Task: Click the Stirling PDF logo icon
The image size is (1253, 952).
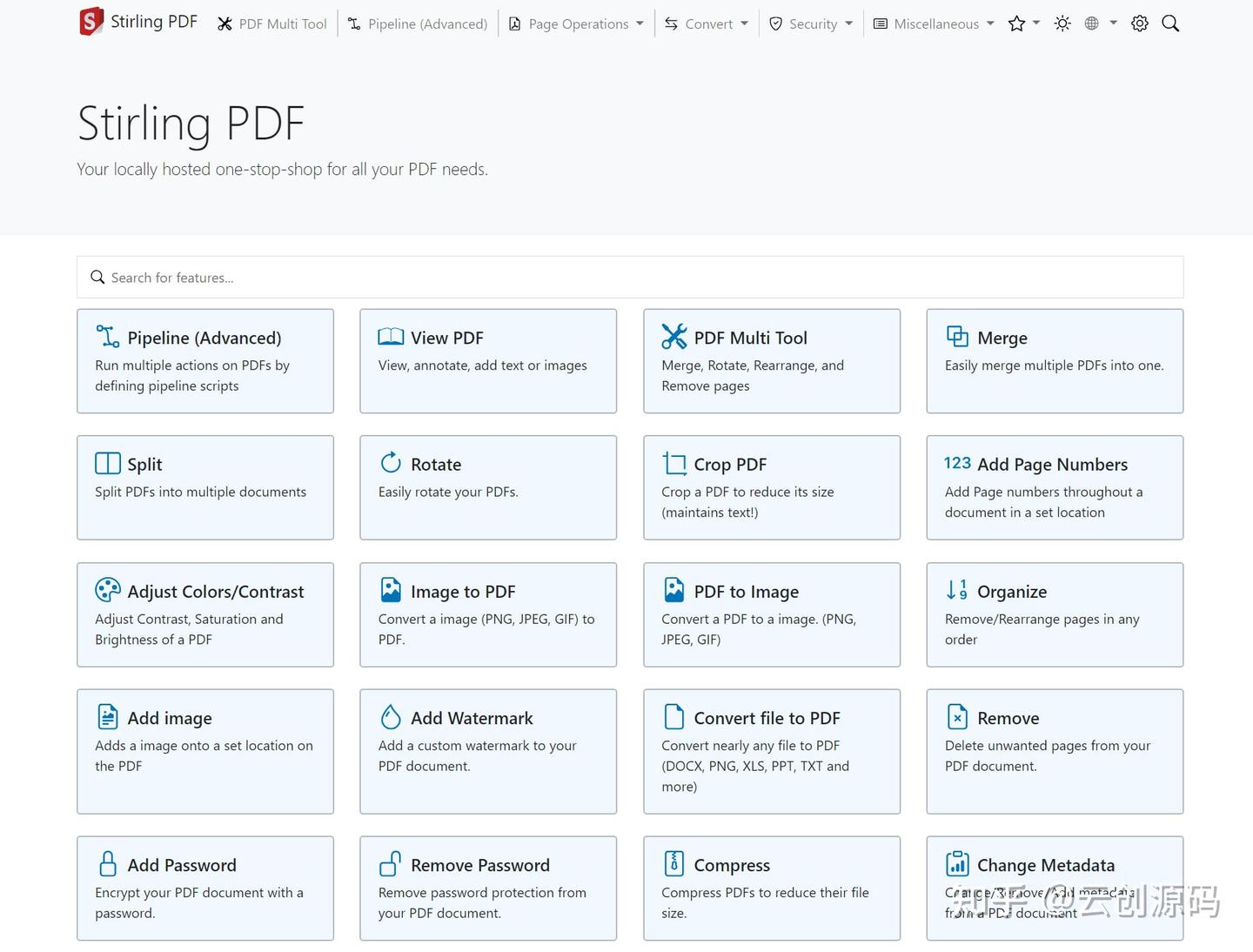Action: (x=91, y=22)
